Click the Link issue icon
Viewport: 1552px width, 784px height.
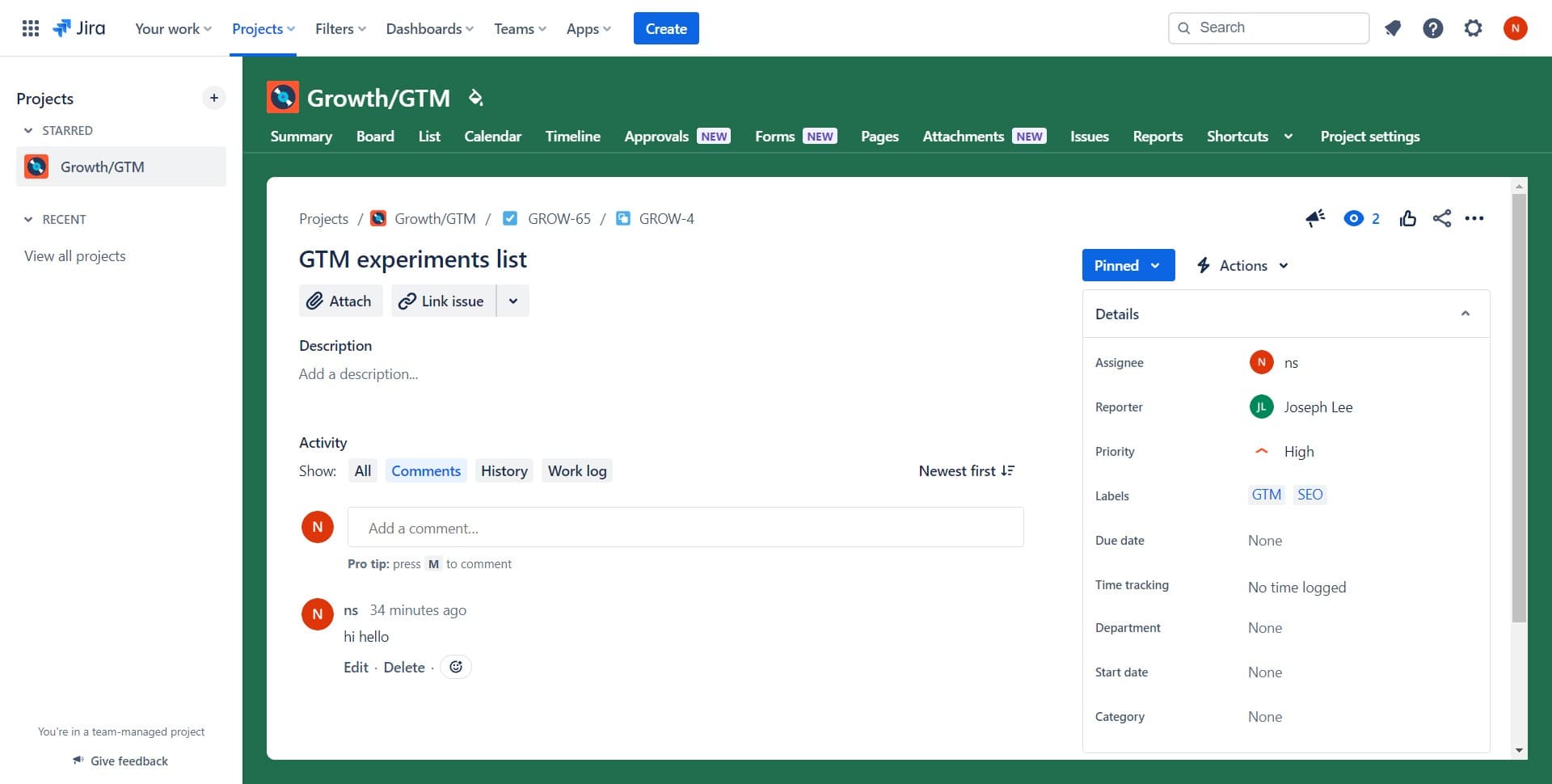click(407, 300)
